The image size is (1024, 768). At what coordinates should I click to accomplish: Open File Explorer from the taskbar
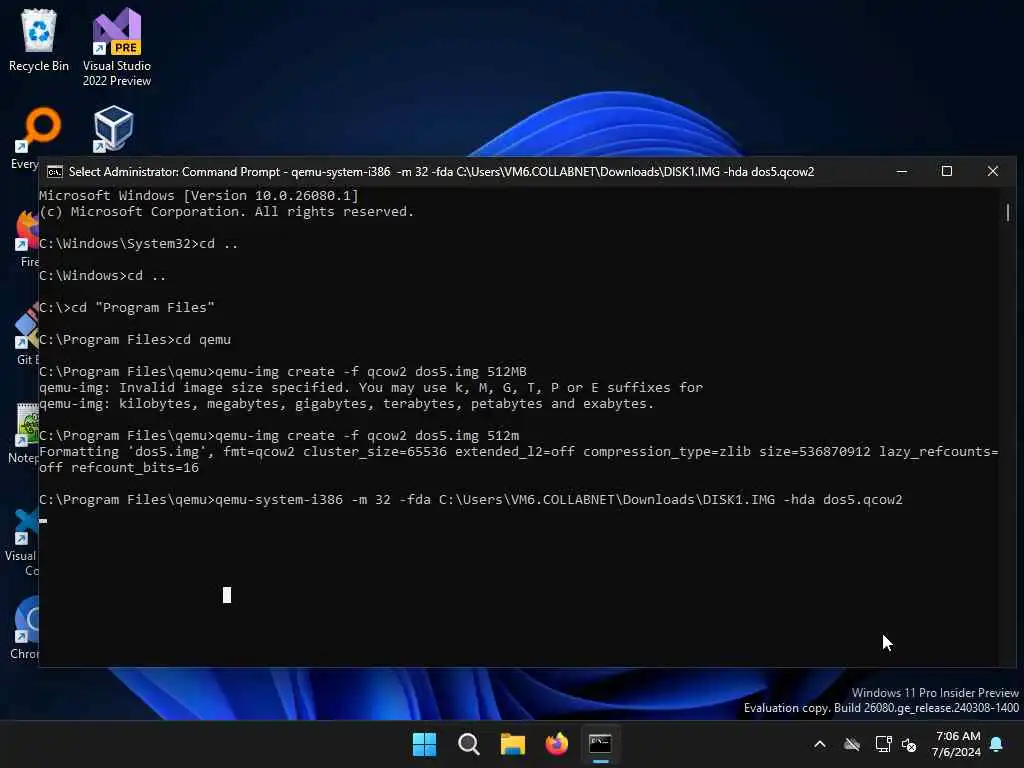[513, 744]
